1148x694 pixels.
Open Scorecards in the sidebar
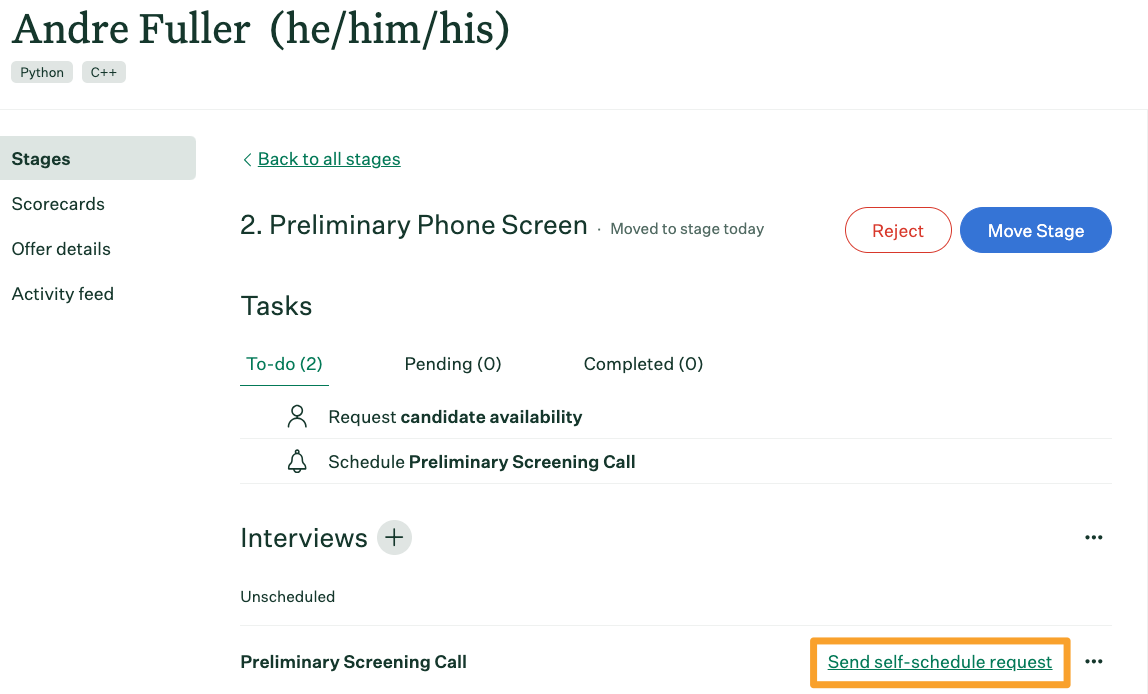58,204
